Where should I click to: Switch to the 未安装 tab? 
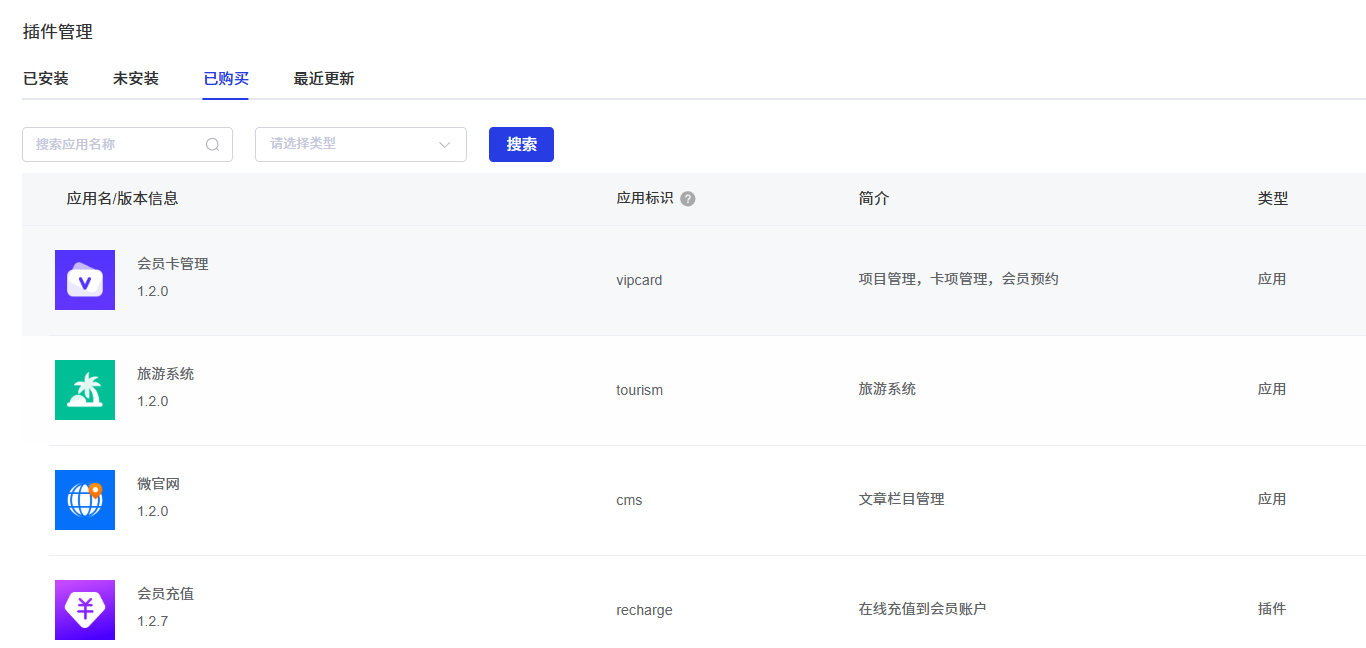[x=136, y=79]
